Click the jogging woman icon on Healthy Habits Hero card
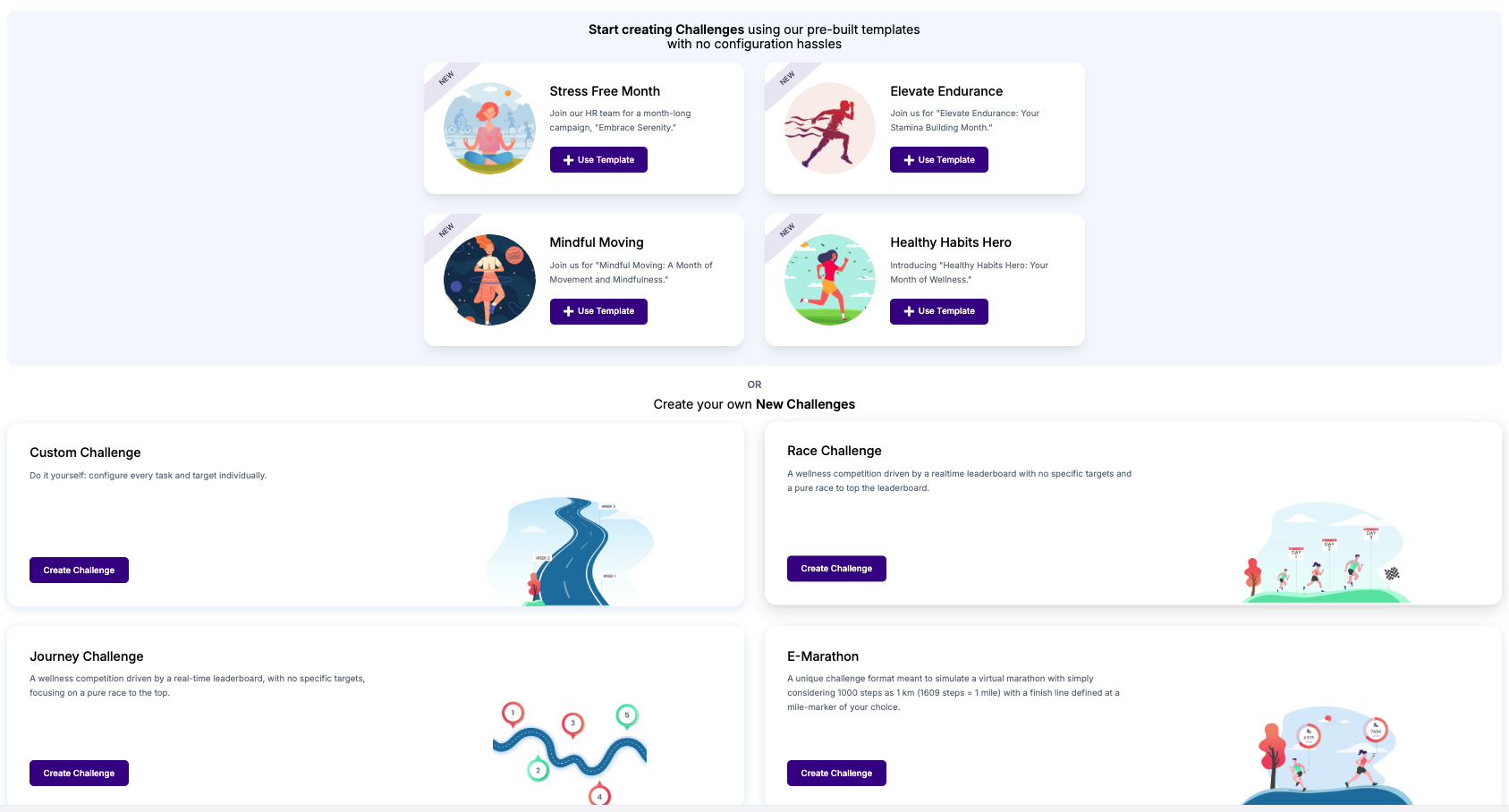Image resolution: width=1509 pixels, height=812 pixels. pyautogui.click(x=829, y=280)
